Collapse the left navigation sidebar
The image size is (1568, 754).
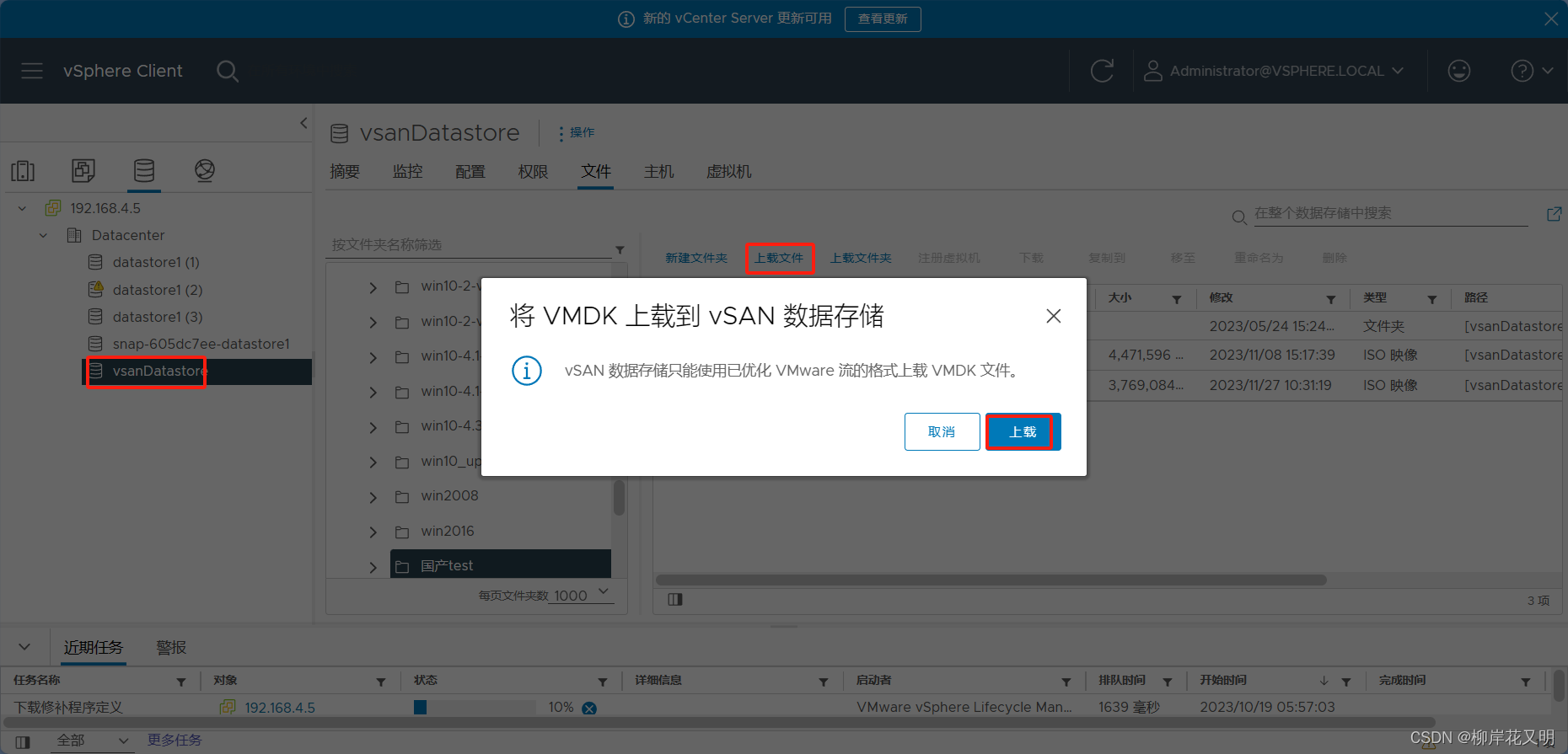[303, 123]
